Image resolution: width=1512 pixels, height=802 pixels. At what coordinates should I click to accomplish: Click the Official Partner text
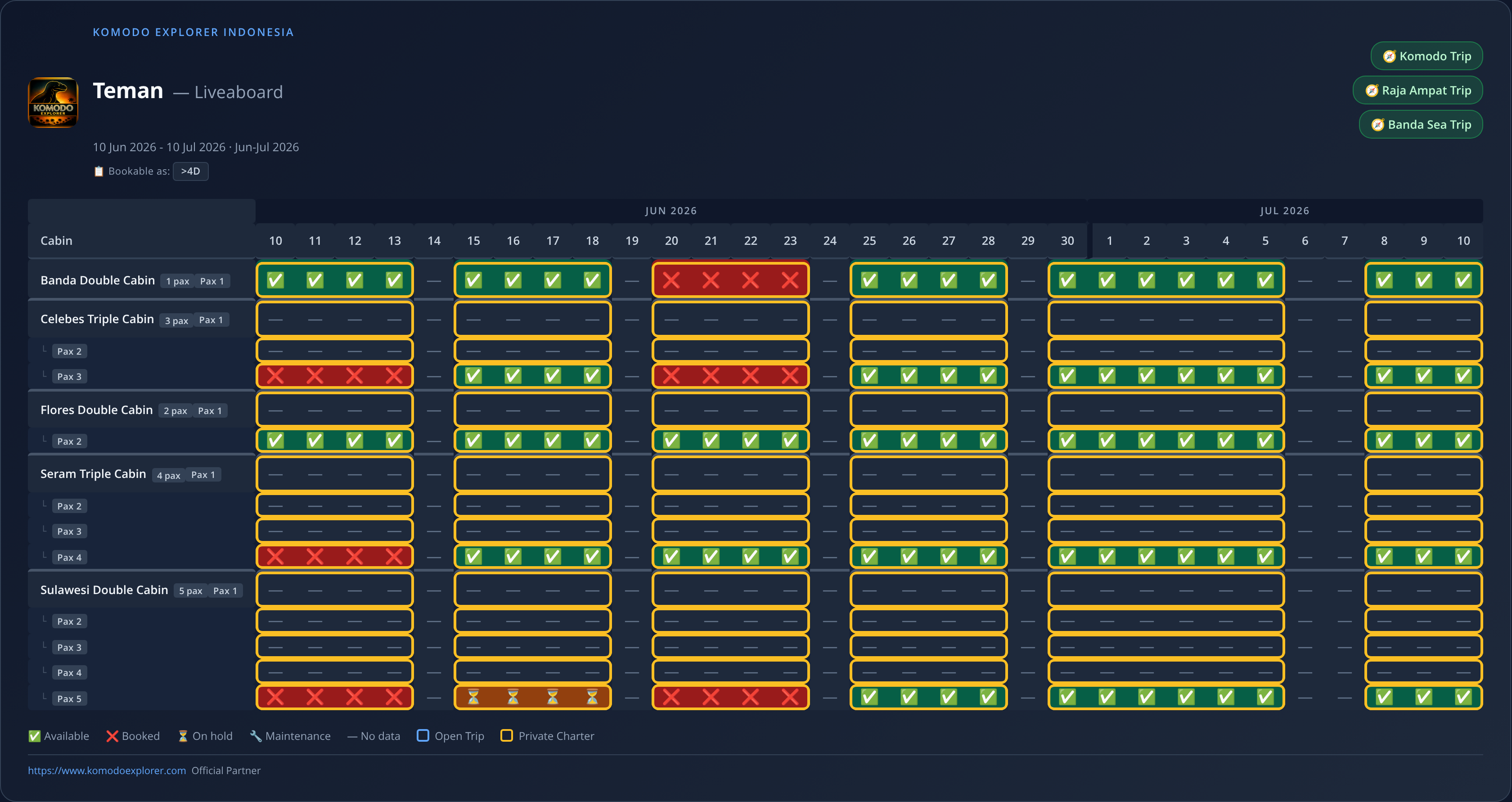pyautogui.click(x=226, y=771)
